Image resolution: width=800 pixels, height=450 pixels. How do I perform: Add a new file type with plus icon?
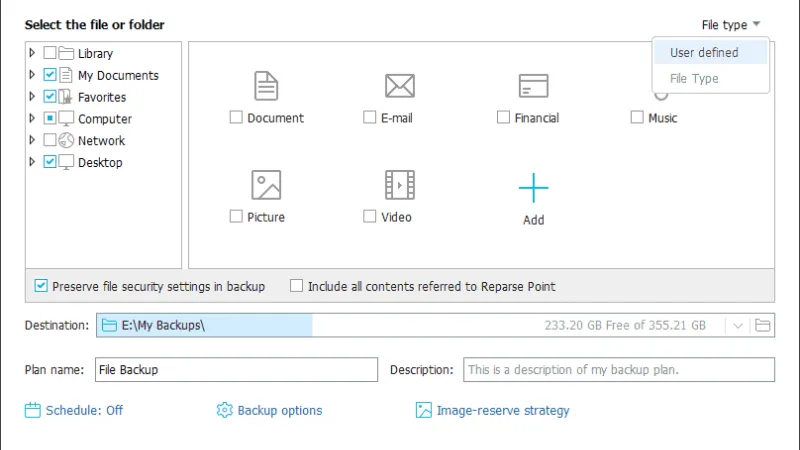(x=533, y=188)
